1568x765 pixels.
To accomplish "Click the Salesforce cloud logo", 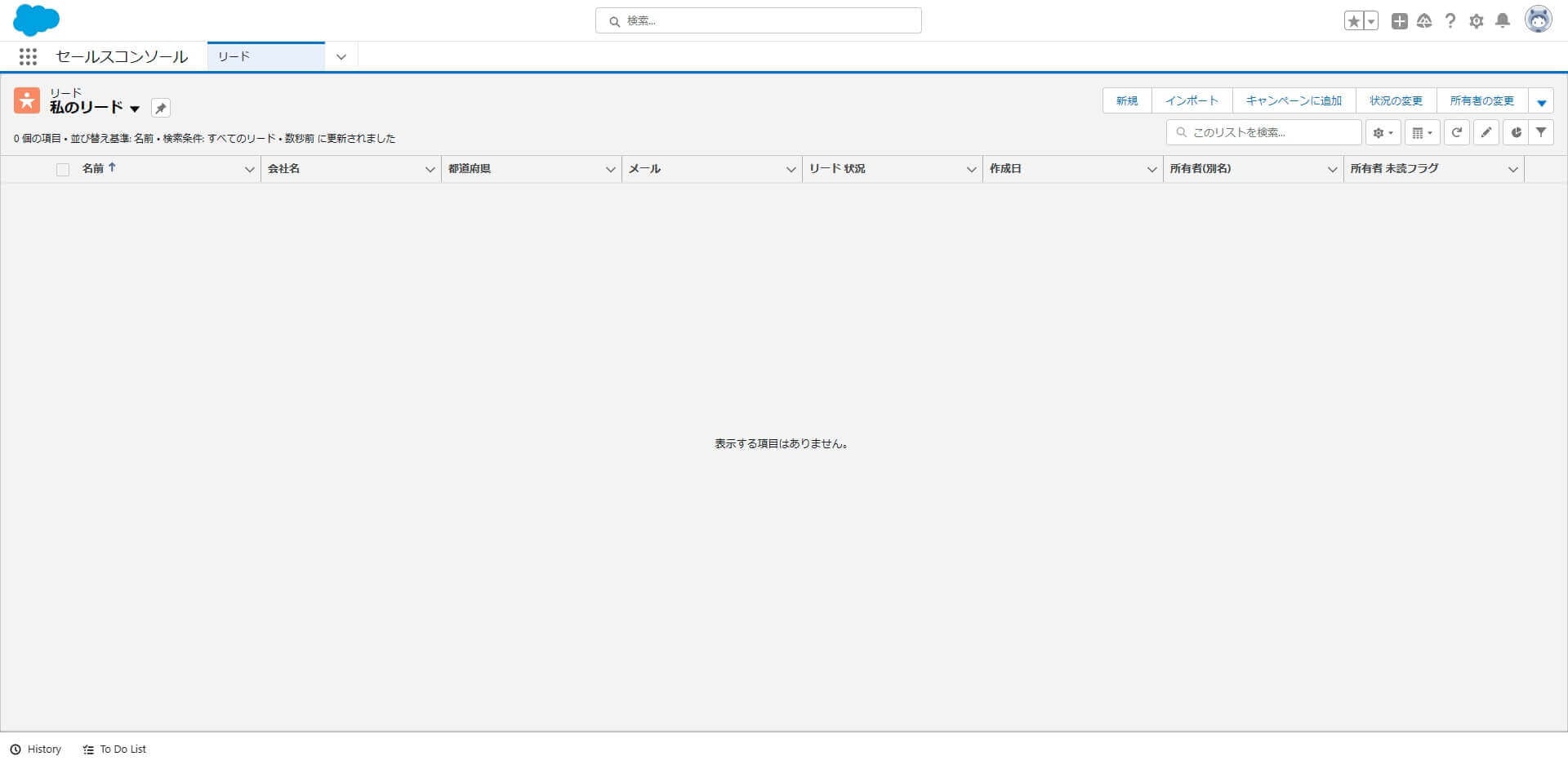I will click(36, 20).
